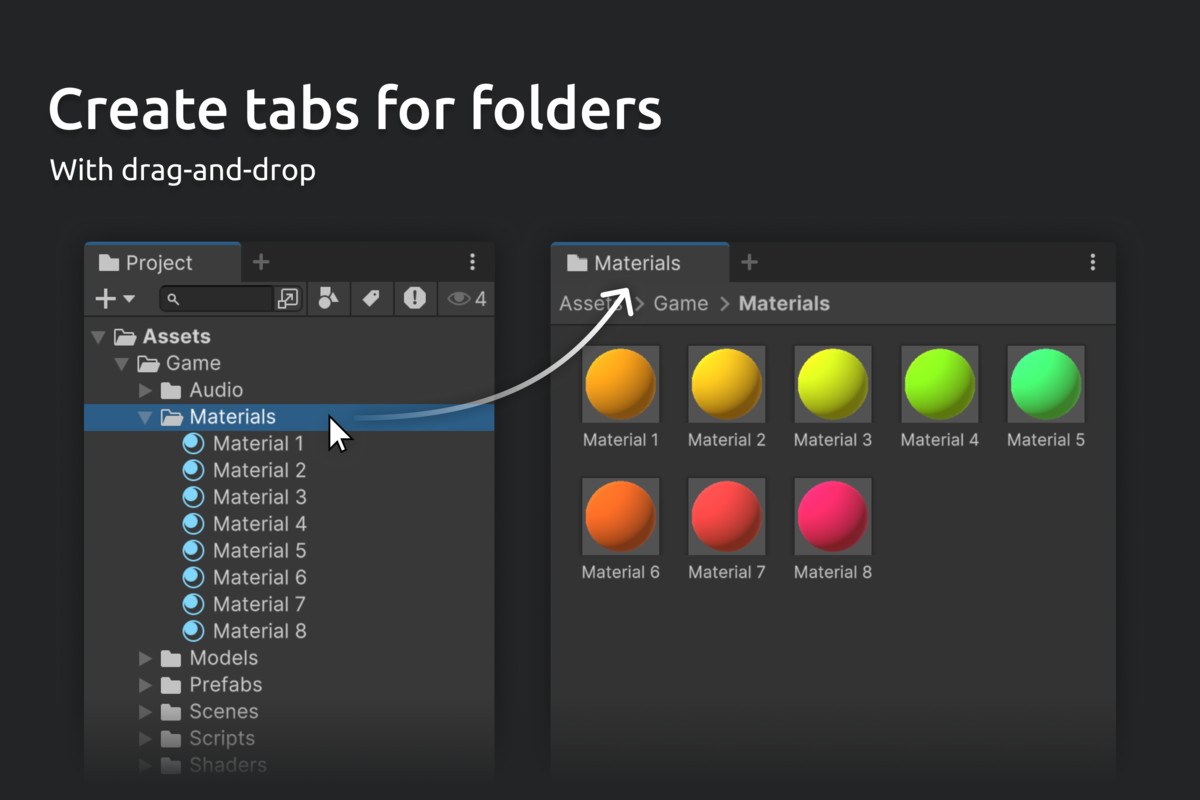
Task: Select the Assets folder in tree
Action: (x=162, y=337)
